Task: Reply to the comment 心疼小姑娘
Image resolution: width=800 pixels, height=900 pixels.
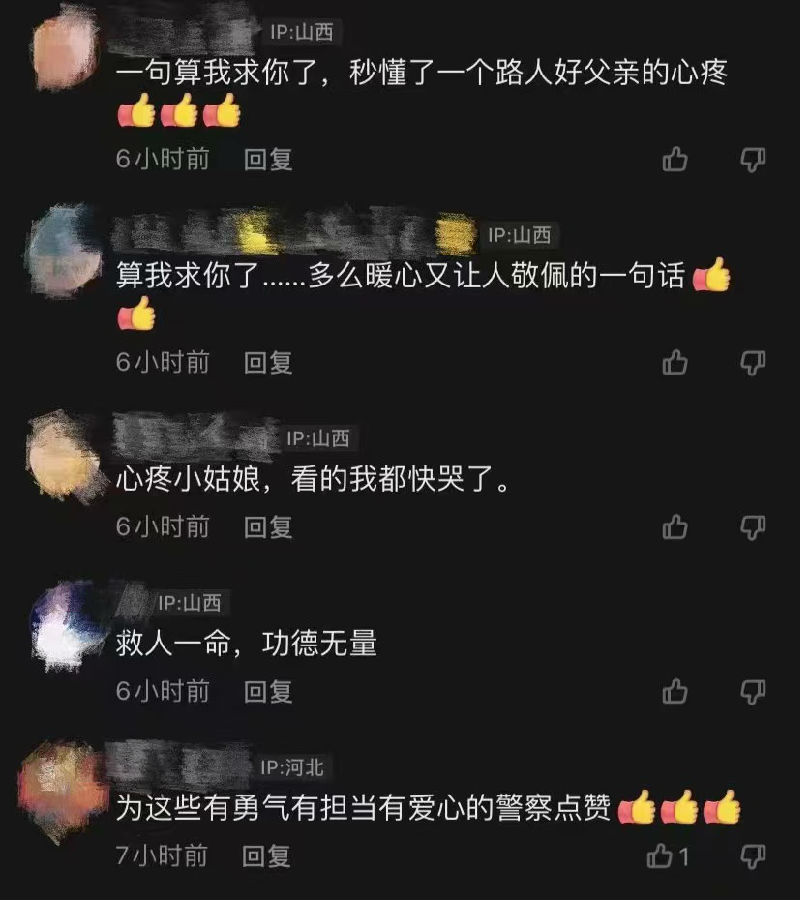Action: click(268, 527)
